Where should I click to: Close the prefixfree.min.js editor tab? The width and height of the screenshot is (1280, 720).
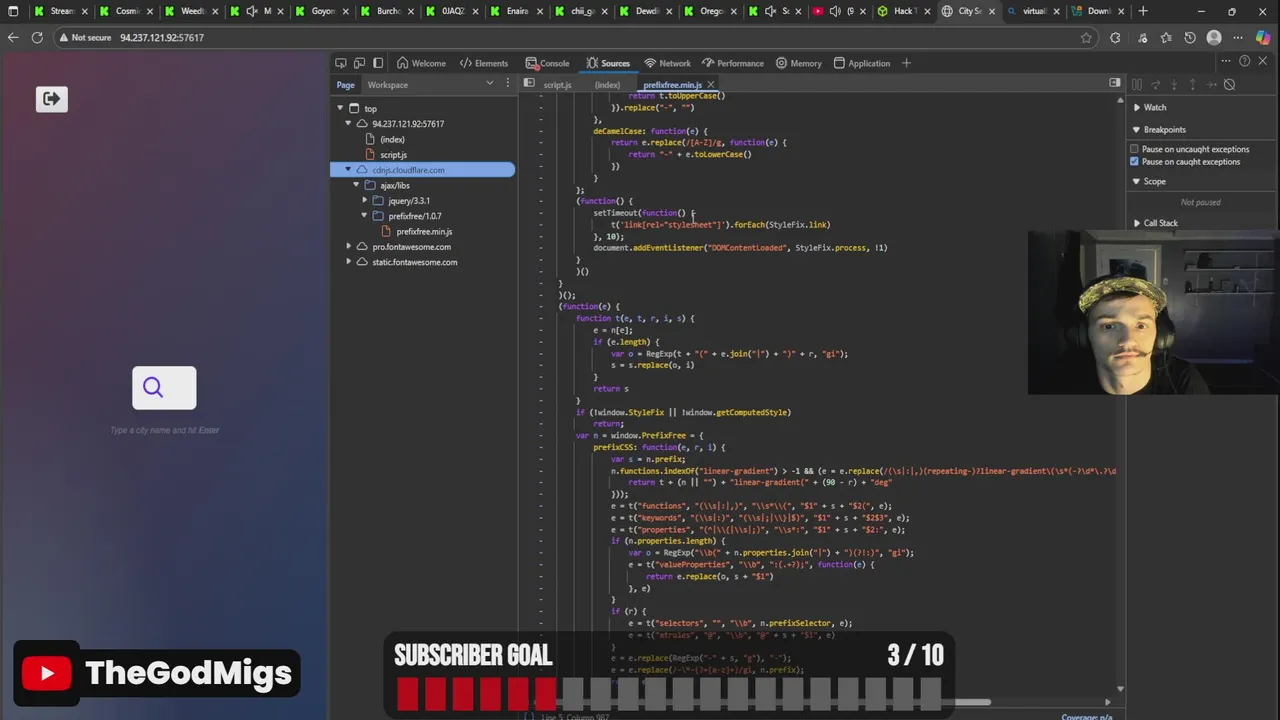[x=711, y=85]
